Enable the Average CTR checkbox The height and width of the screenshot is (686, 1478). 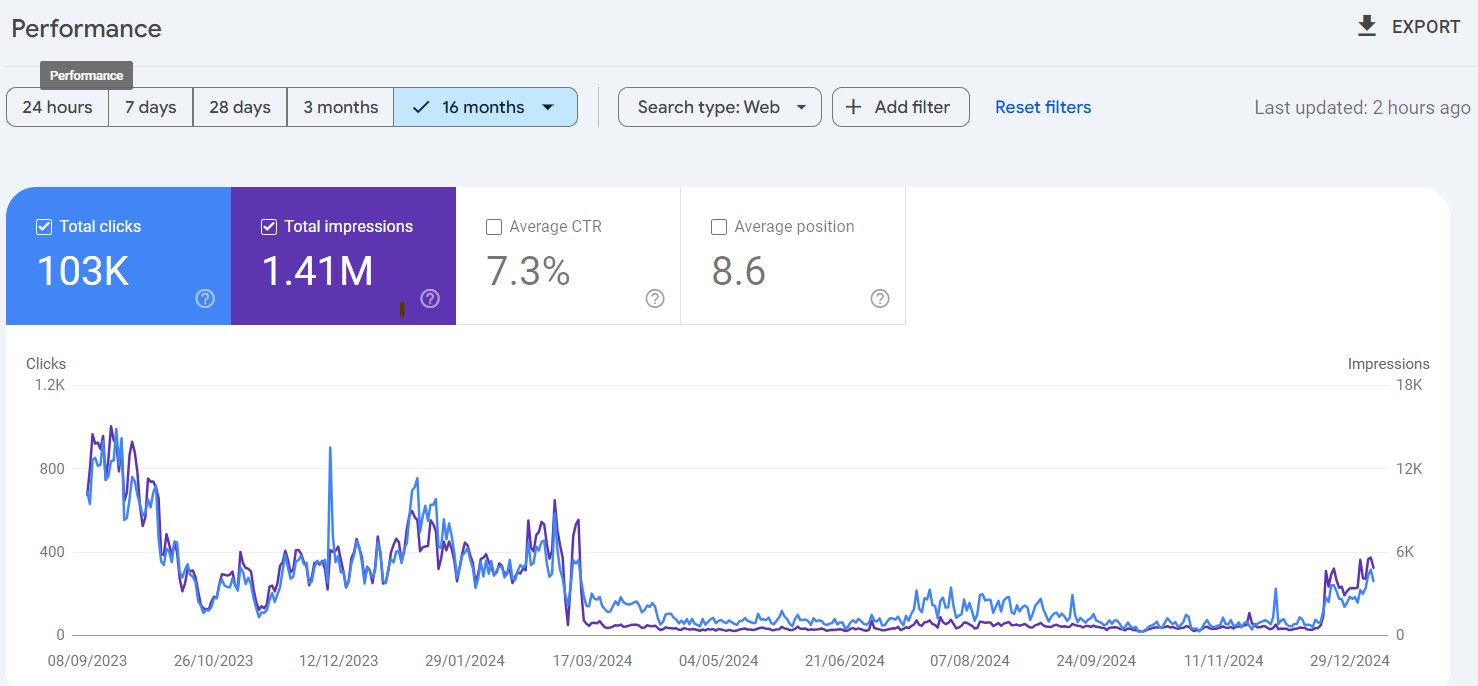[x=494, y=227]
